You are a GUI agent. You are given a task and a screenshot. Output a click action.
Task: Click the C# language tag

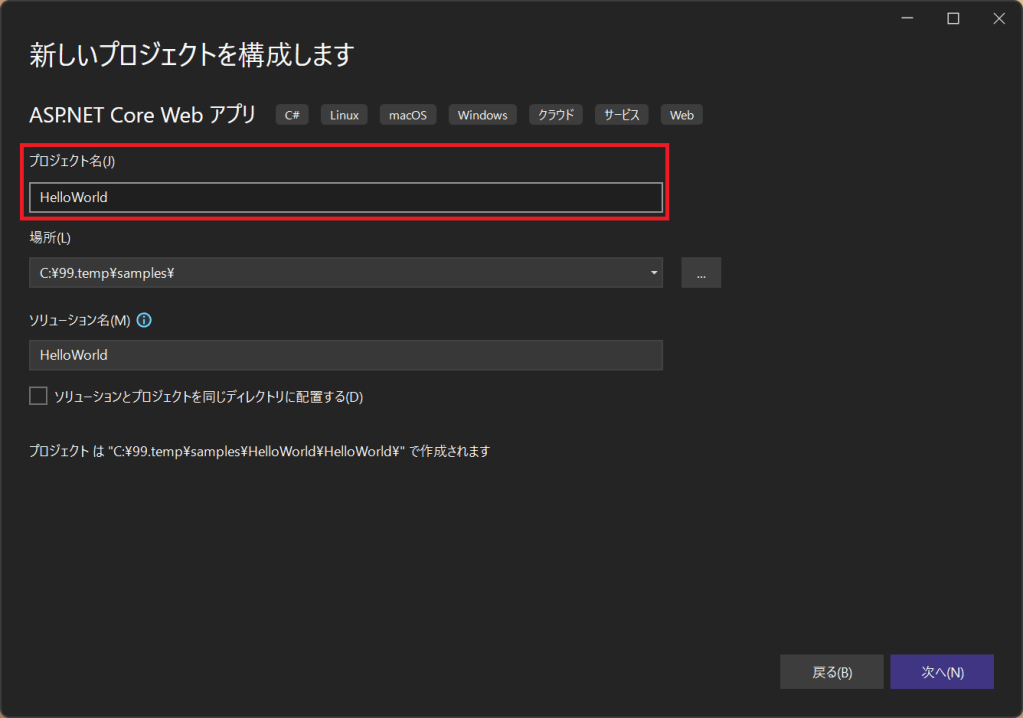coord(292,115)
